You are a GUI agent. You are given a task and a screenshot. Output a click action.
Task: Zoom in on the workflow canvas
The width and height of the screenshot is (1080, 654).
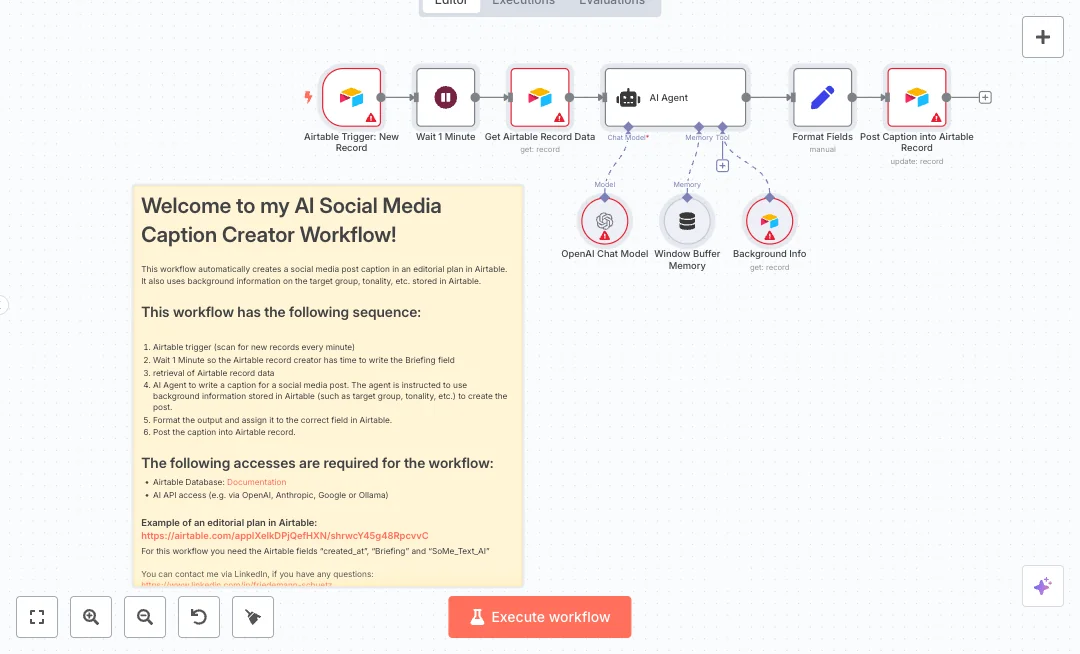pos(91,617)
